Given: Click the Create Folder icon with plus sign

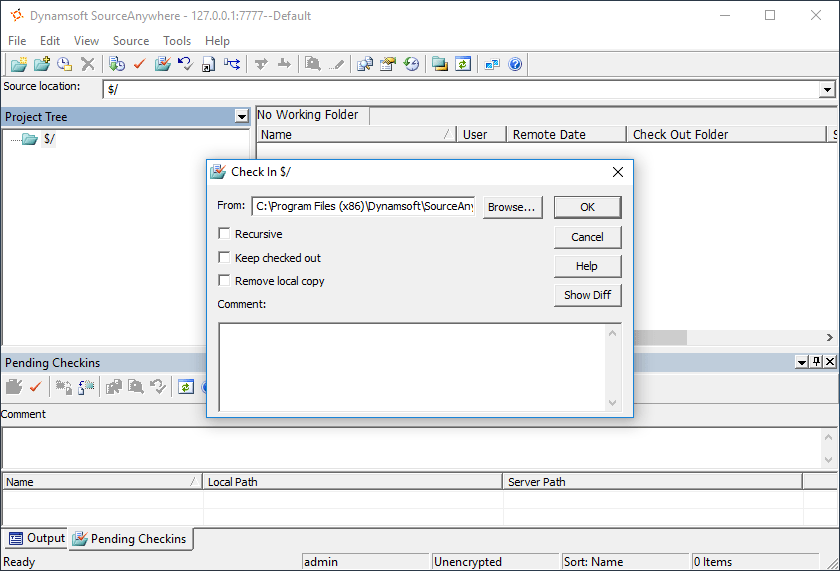Looking at the screenshot, I should [42, 64].
